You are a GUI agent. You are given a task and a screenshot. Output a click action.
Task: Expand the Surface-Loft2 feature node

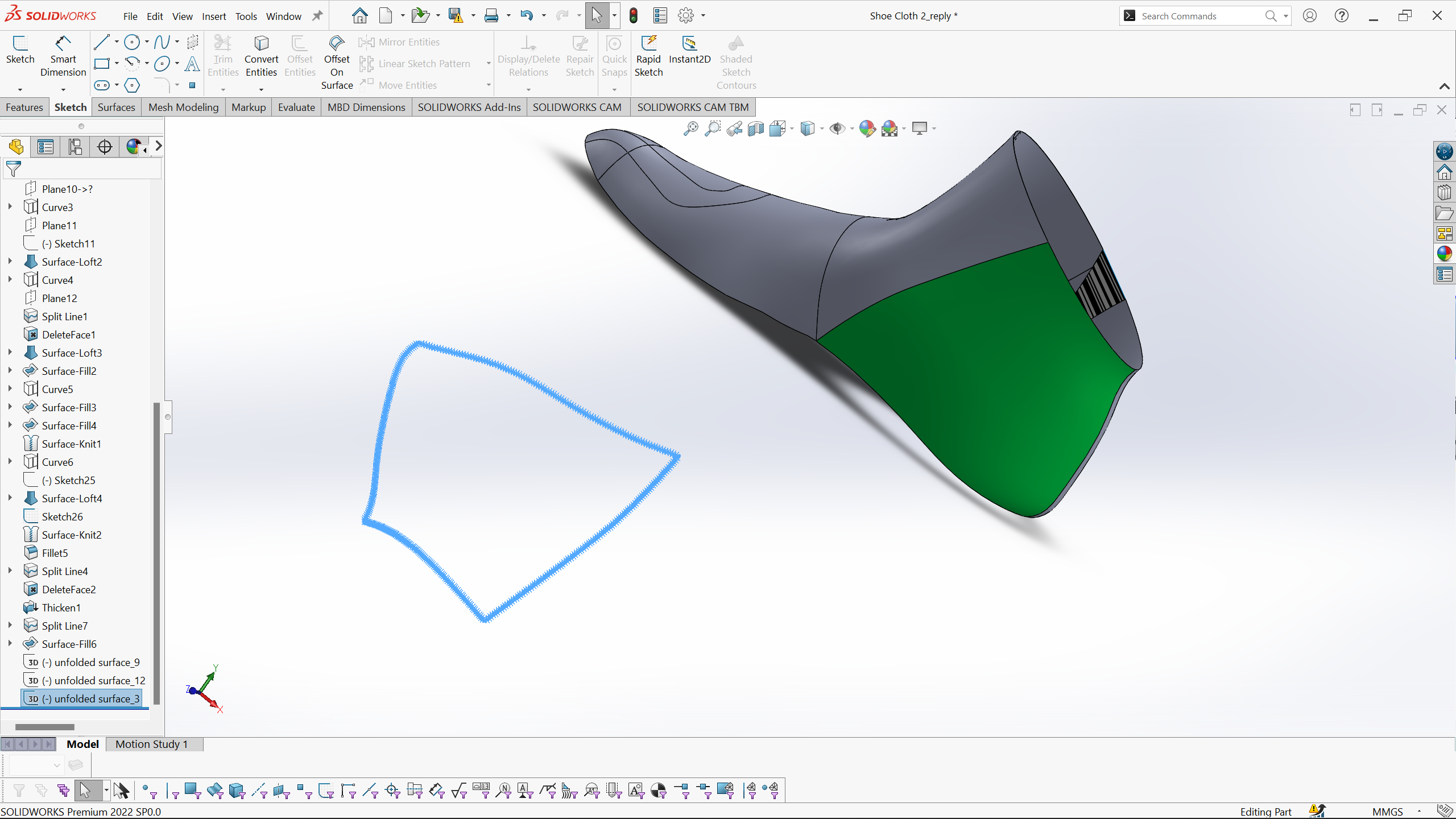[10, 262]
